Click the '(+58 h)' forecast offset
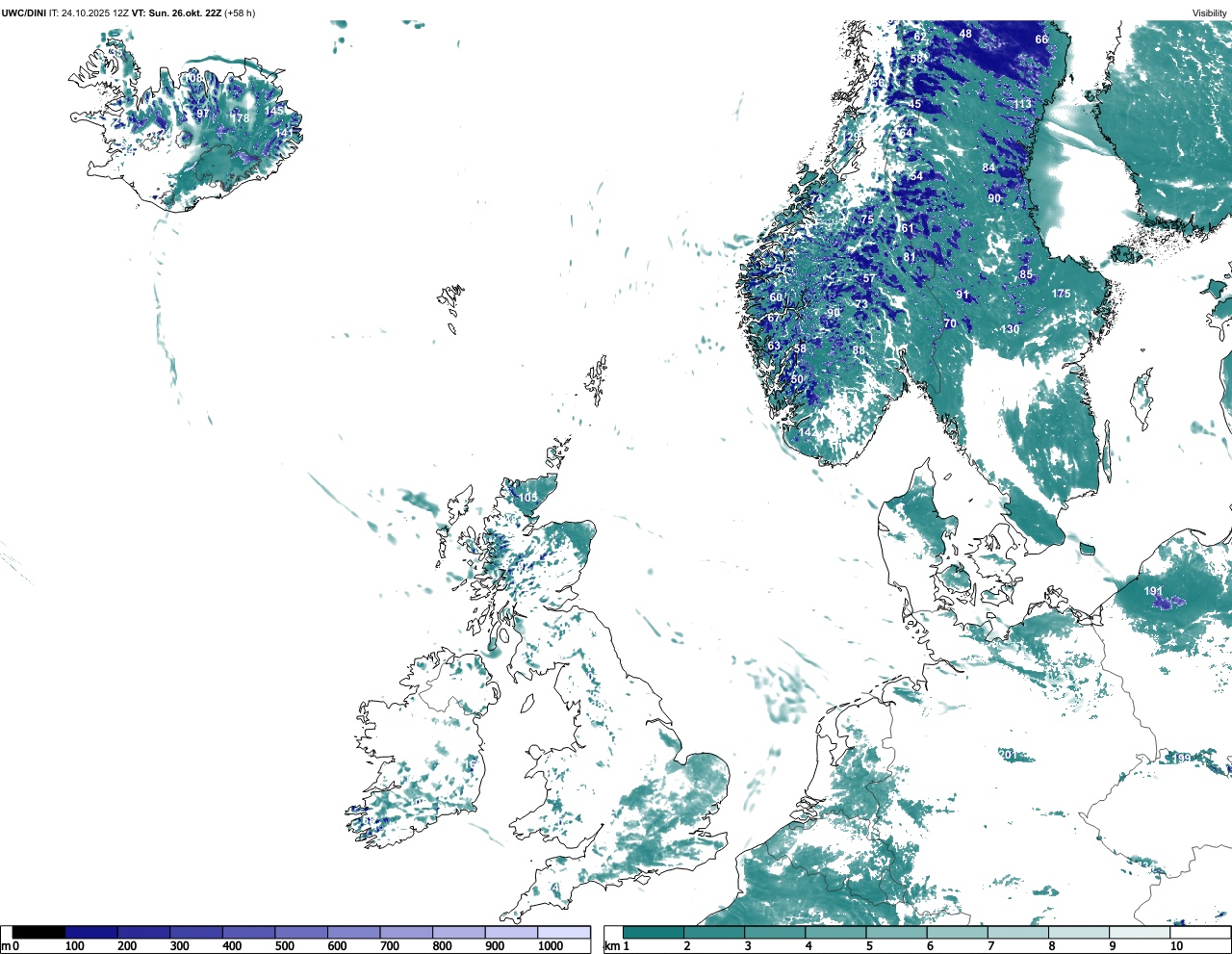This screenshot has height=954, width=1232. pyautogui.click(x=240, y=13)
